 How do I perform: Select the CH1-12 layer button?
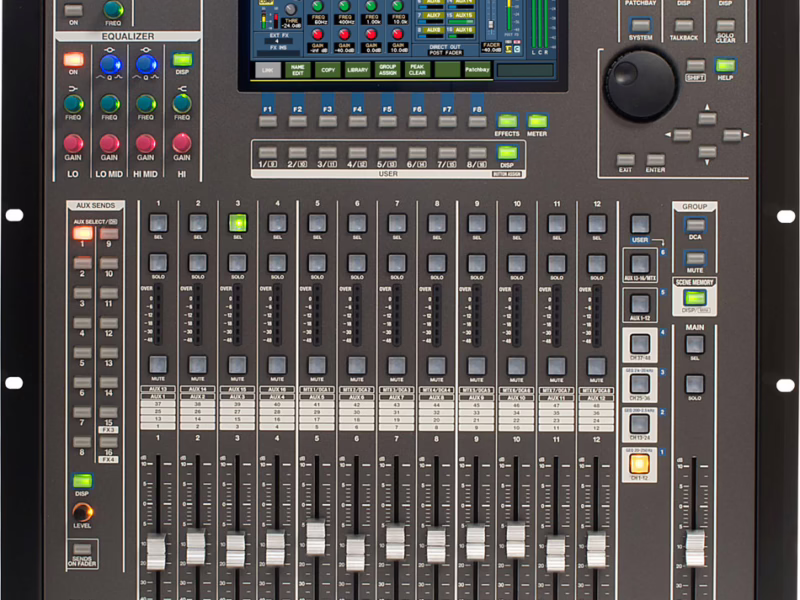click(x=639, y=464)
